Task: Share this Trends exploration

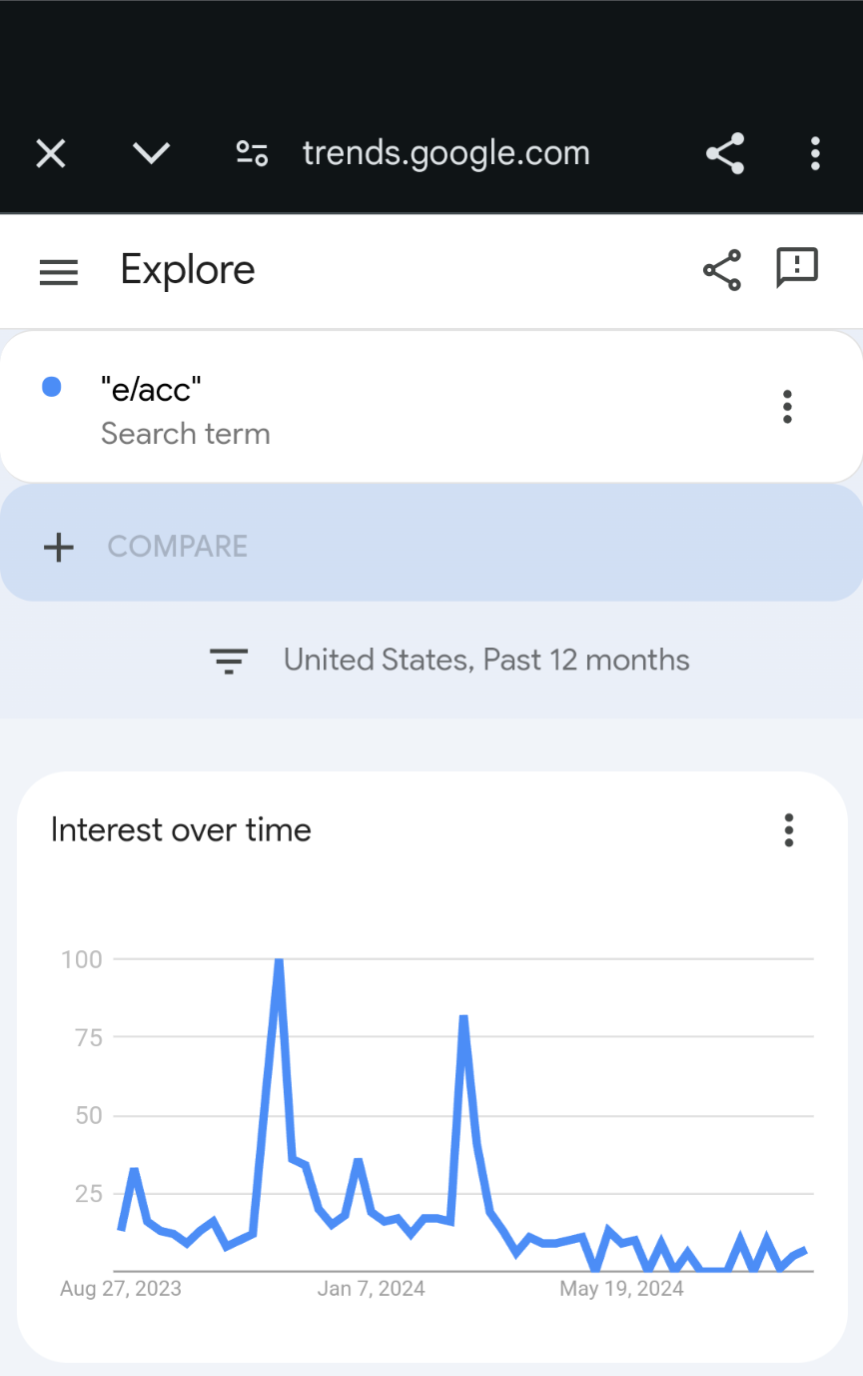Action: click(722, 270)
